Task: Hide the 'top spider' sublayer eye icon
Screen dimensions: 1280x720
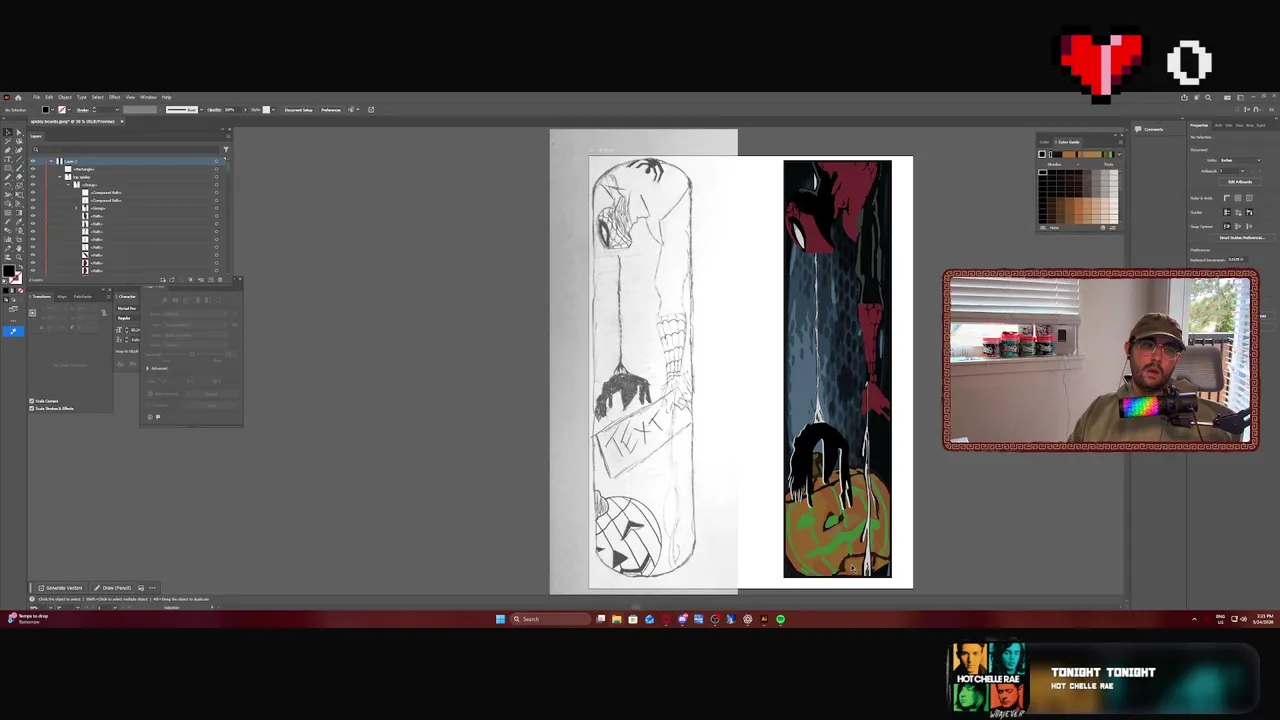Action: click(33, 177)
